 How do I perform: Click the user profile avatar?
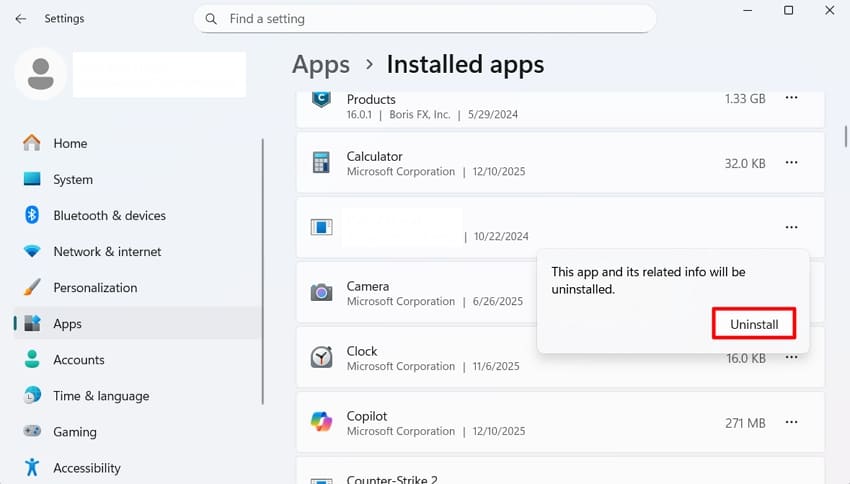click(x=41, y=74)
